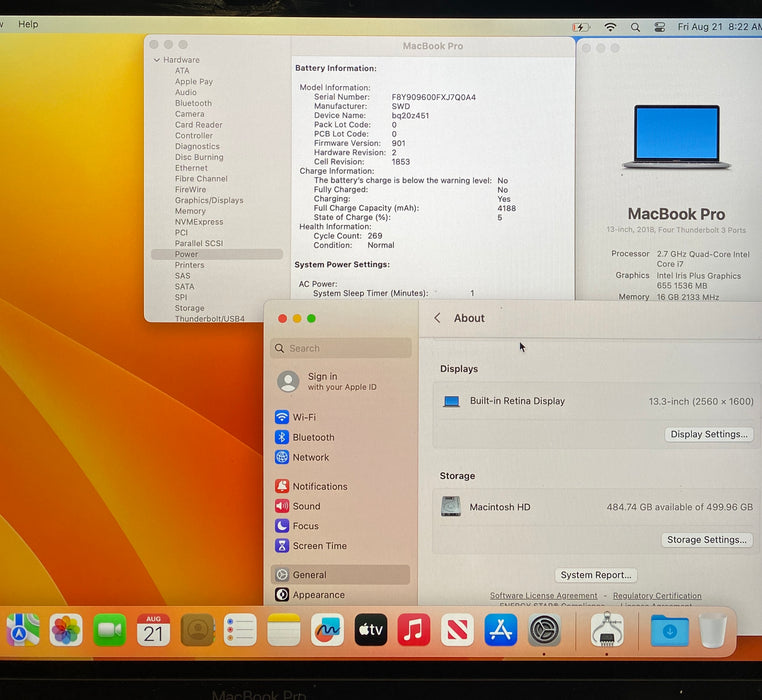Select Printers in hardware list

(x=190, y=265)
